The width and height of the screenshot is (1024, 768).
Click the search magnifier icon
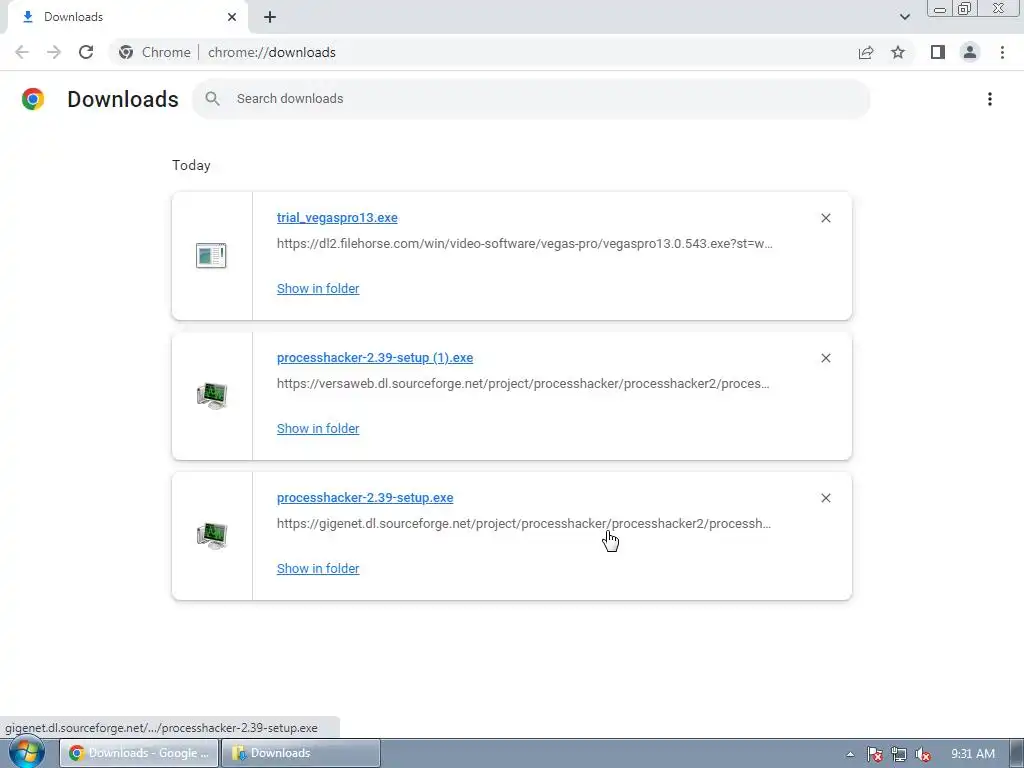(x=212, y=99)
